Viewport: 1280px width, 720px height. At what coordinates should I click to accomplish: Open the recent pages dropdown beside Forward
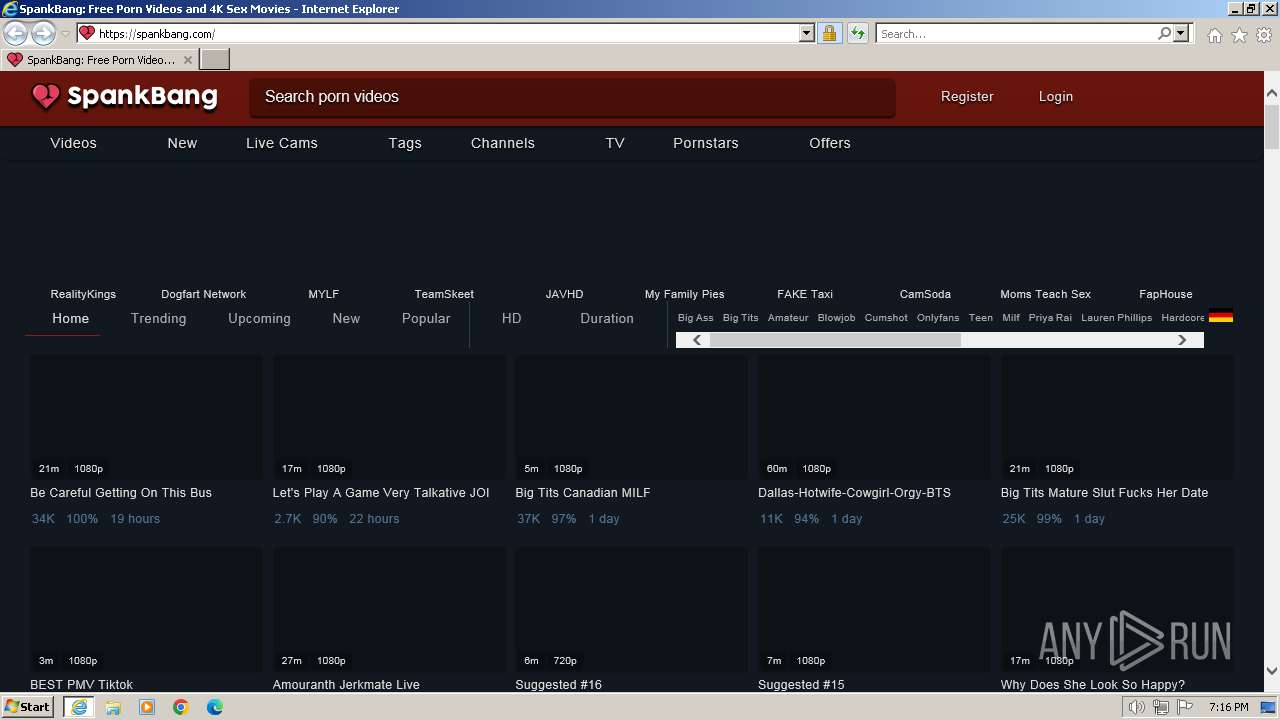coord(65,34)
